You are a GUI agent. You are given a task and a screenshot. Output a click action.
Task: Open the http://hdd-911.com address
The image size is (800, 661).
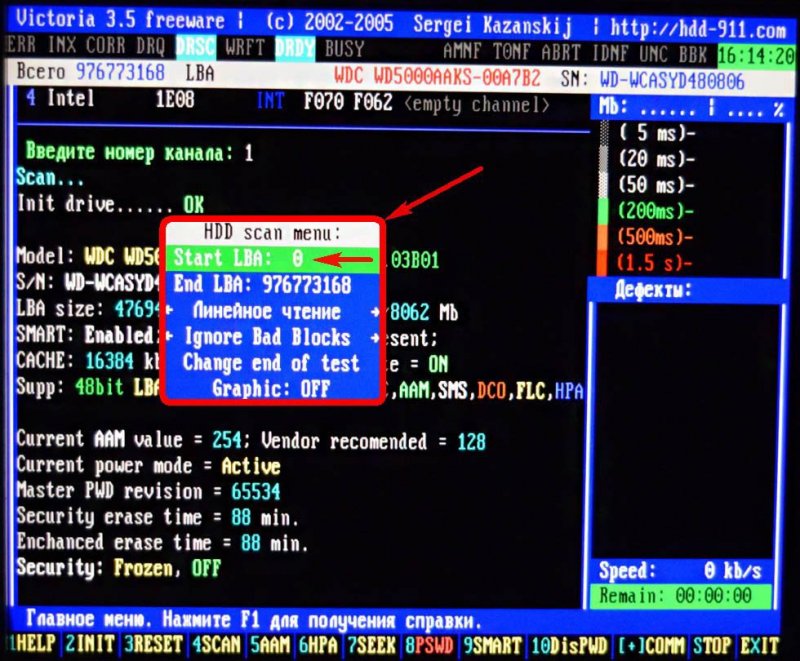(698, 29)
